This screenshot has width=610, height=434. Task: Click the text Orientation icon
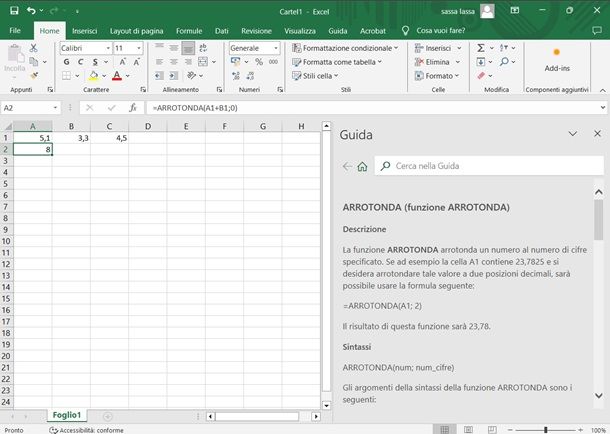coord(191,75)
